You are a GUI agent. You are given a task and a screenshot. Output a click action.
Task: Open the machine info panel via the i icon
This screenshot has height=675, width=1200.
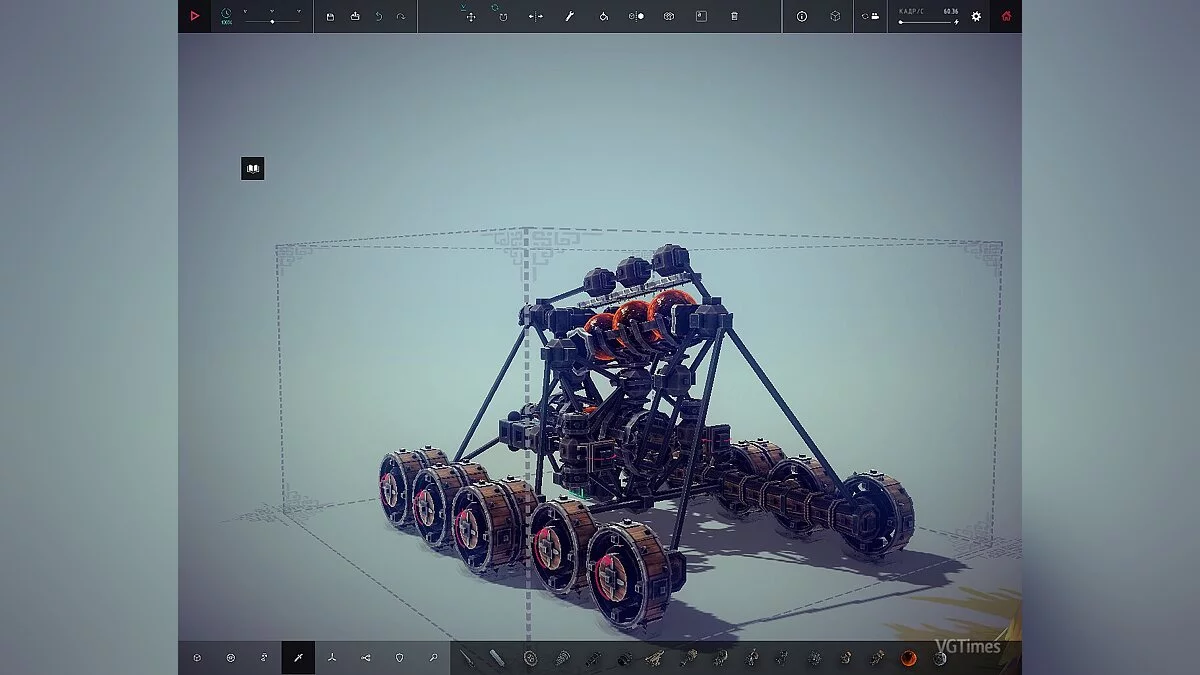(800, 16)
